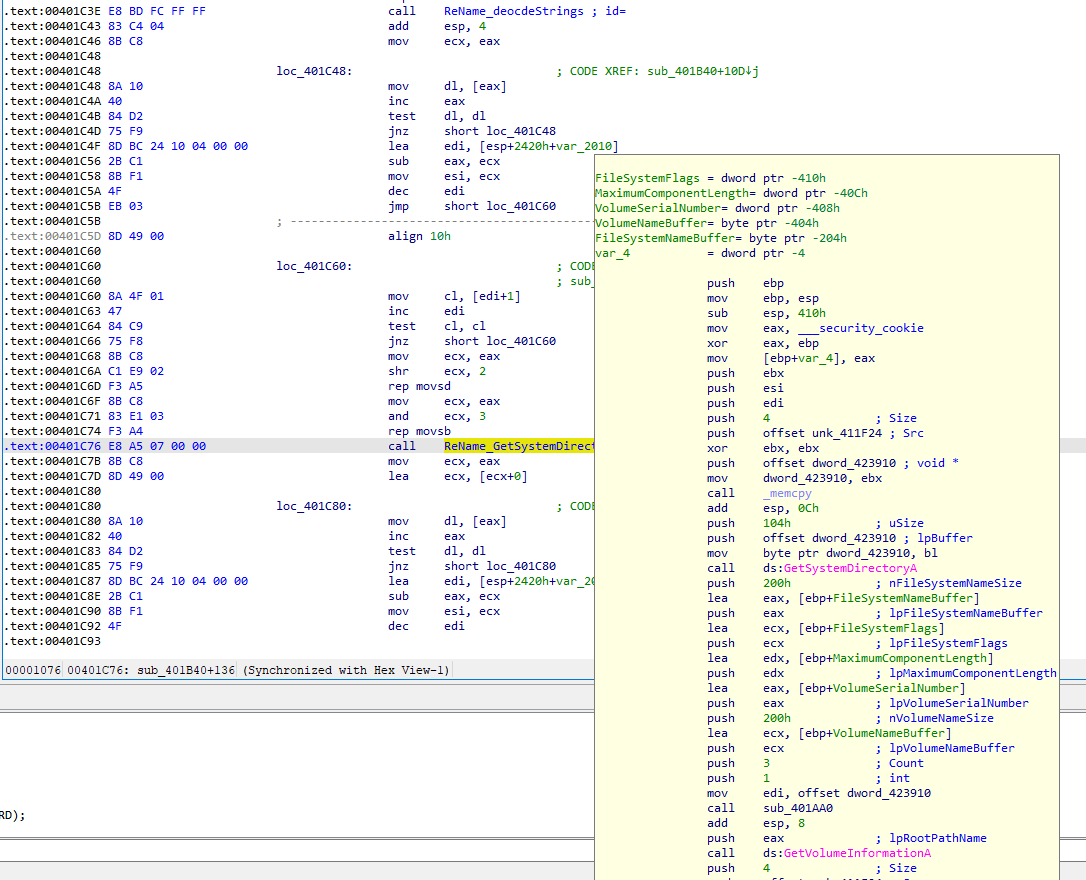Click status bar offset 00001076
The width and height of the screenshot is (1086, 880).
[x=33, y=670]
